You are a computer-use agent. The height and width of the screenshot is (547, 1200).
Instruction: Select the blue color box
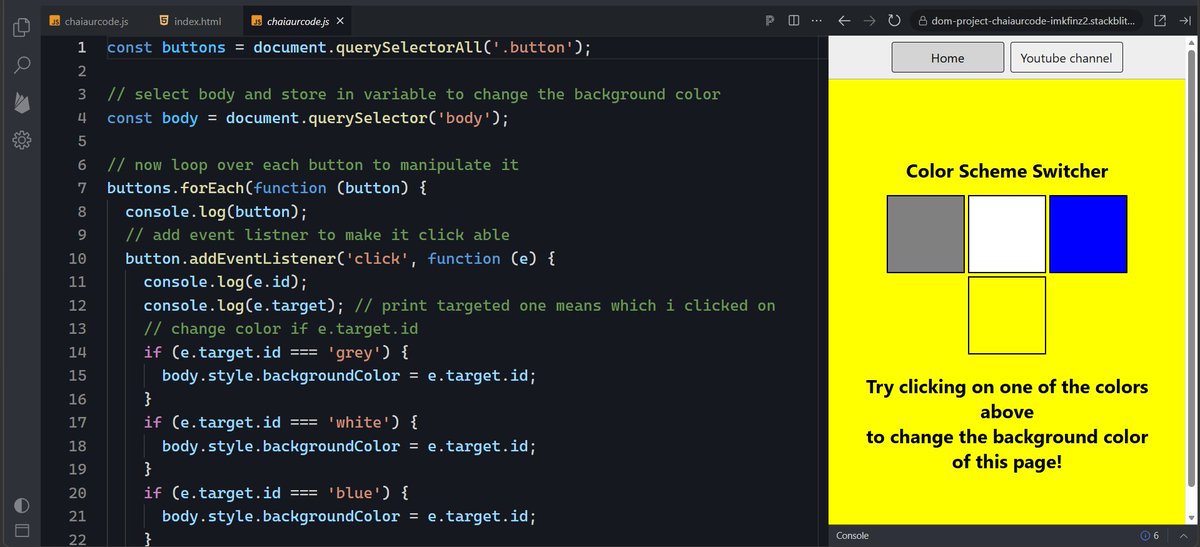pos(1088,234)
